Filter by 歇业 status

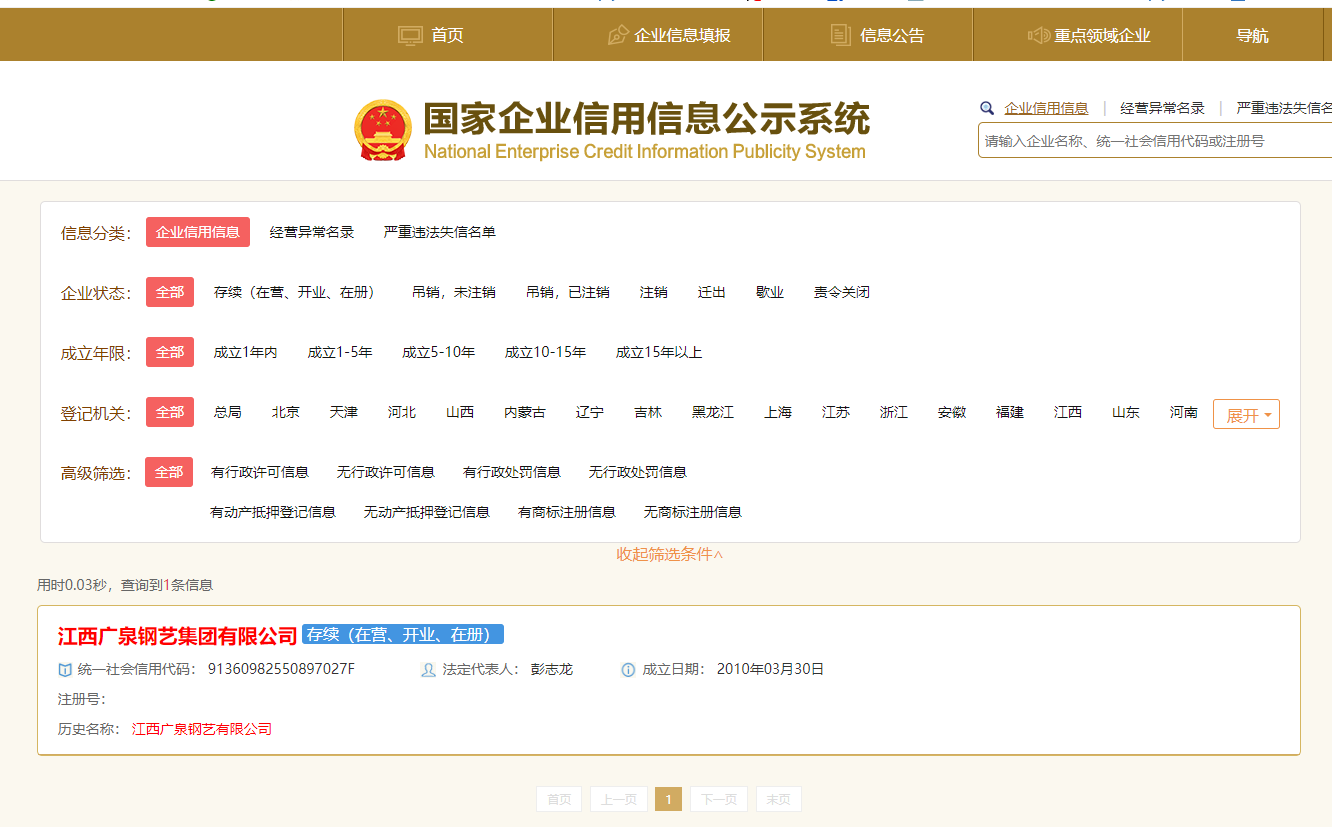(x=770, y=292)
